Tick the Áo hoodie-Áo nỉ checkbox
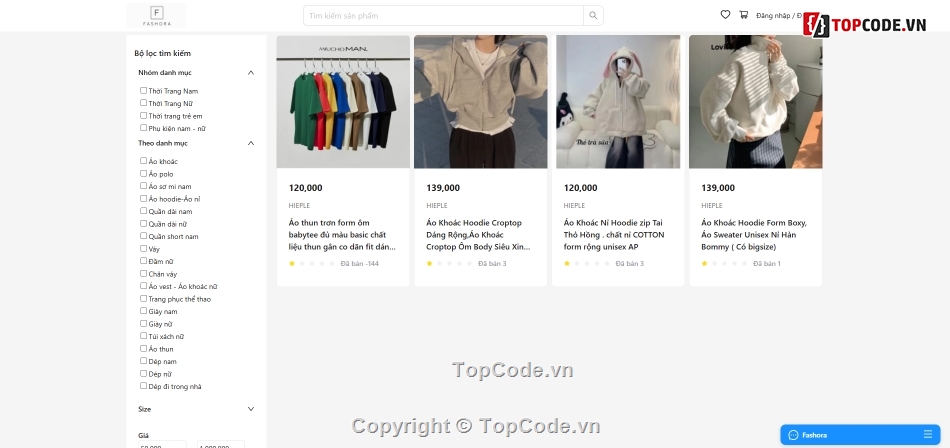Image resolution: width=950 pixels, height=448 pixels. pos(144,198)
